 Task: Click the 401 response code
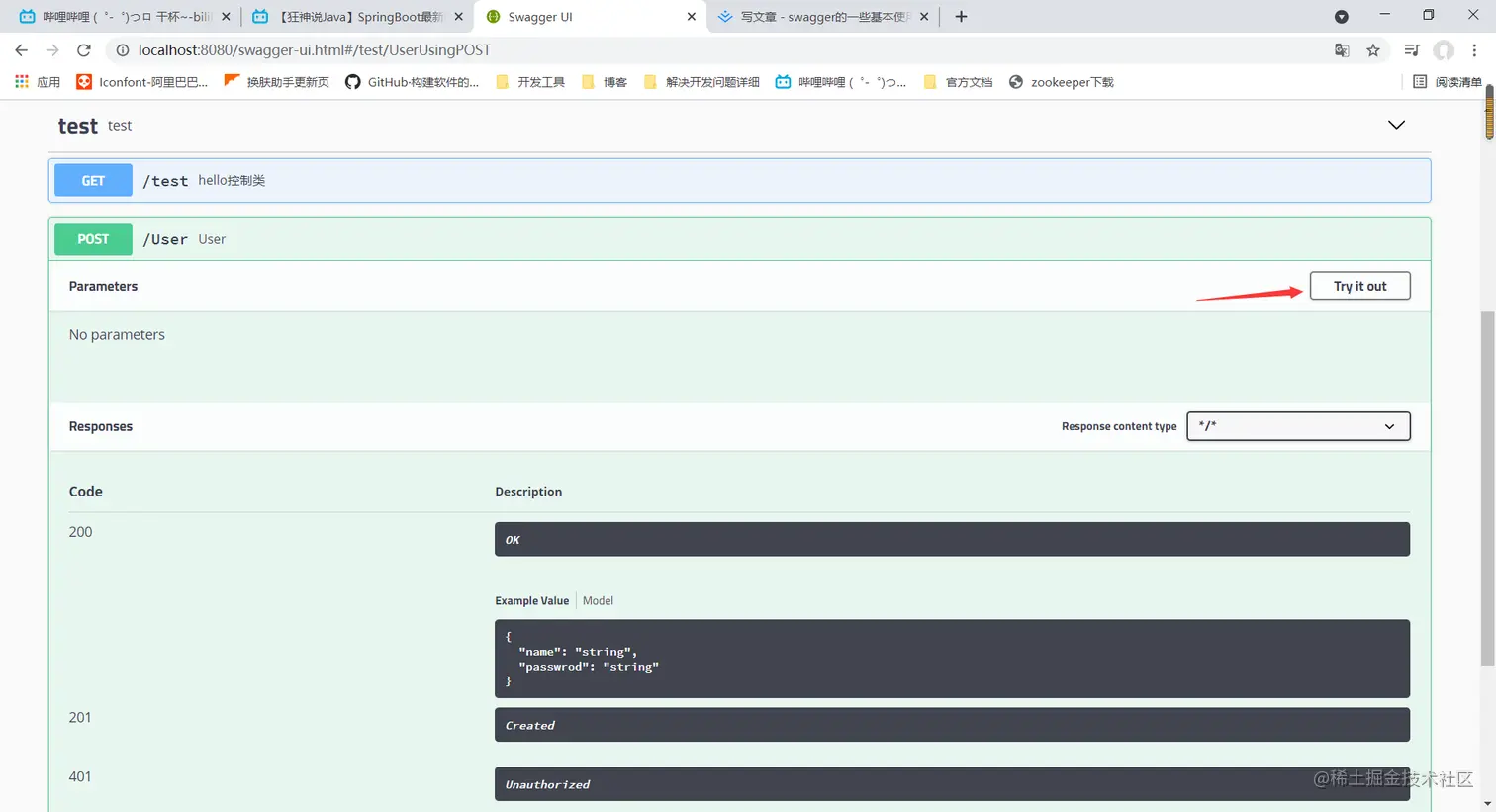click(80, 776)
